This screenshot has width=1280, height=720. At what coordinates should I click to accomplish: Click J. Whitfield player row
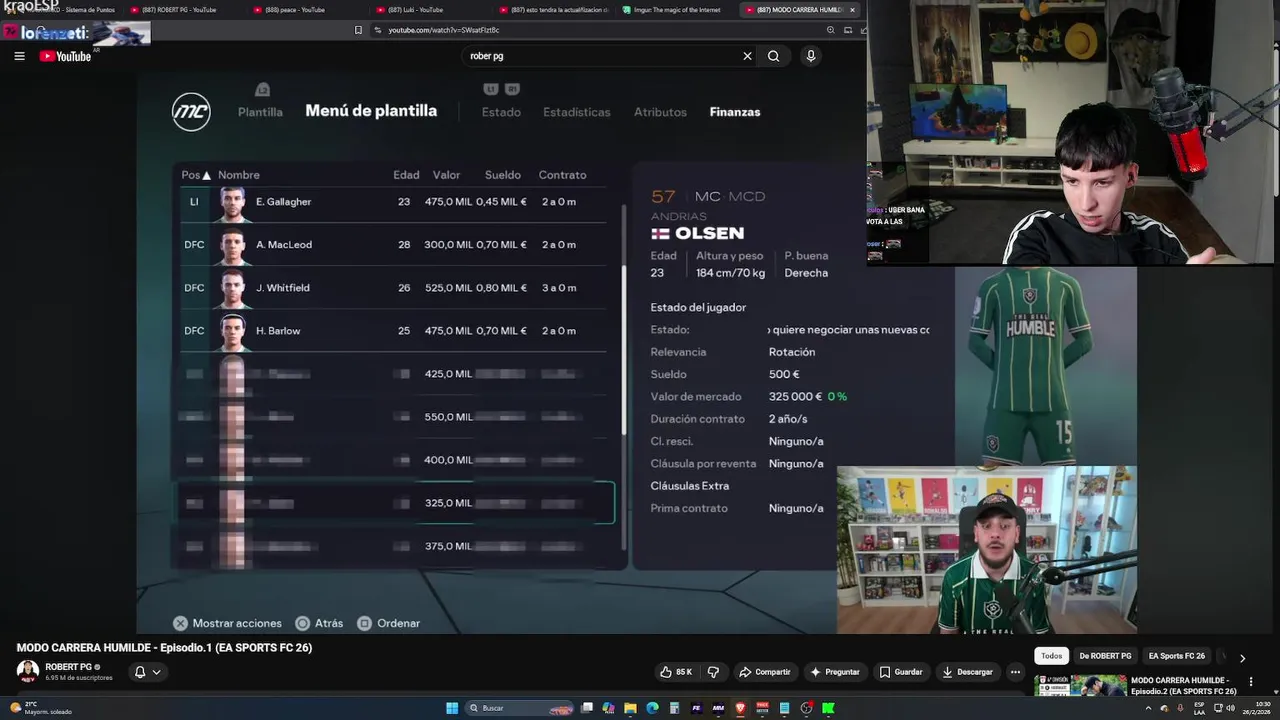click(393, 288)
